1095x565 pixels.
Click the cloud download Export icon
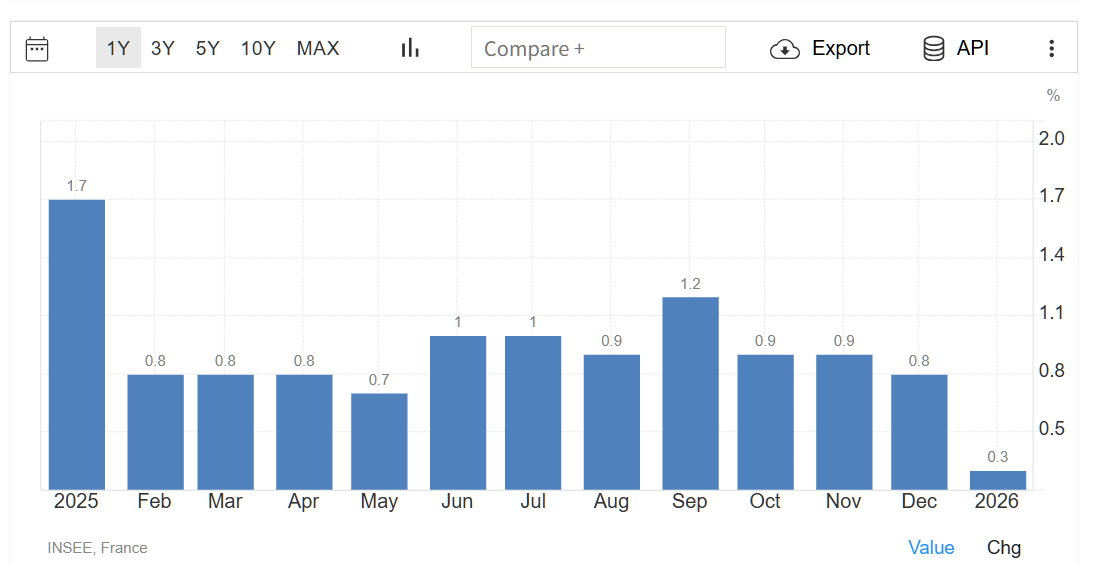coord(785,49)
